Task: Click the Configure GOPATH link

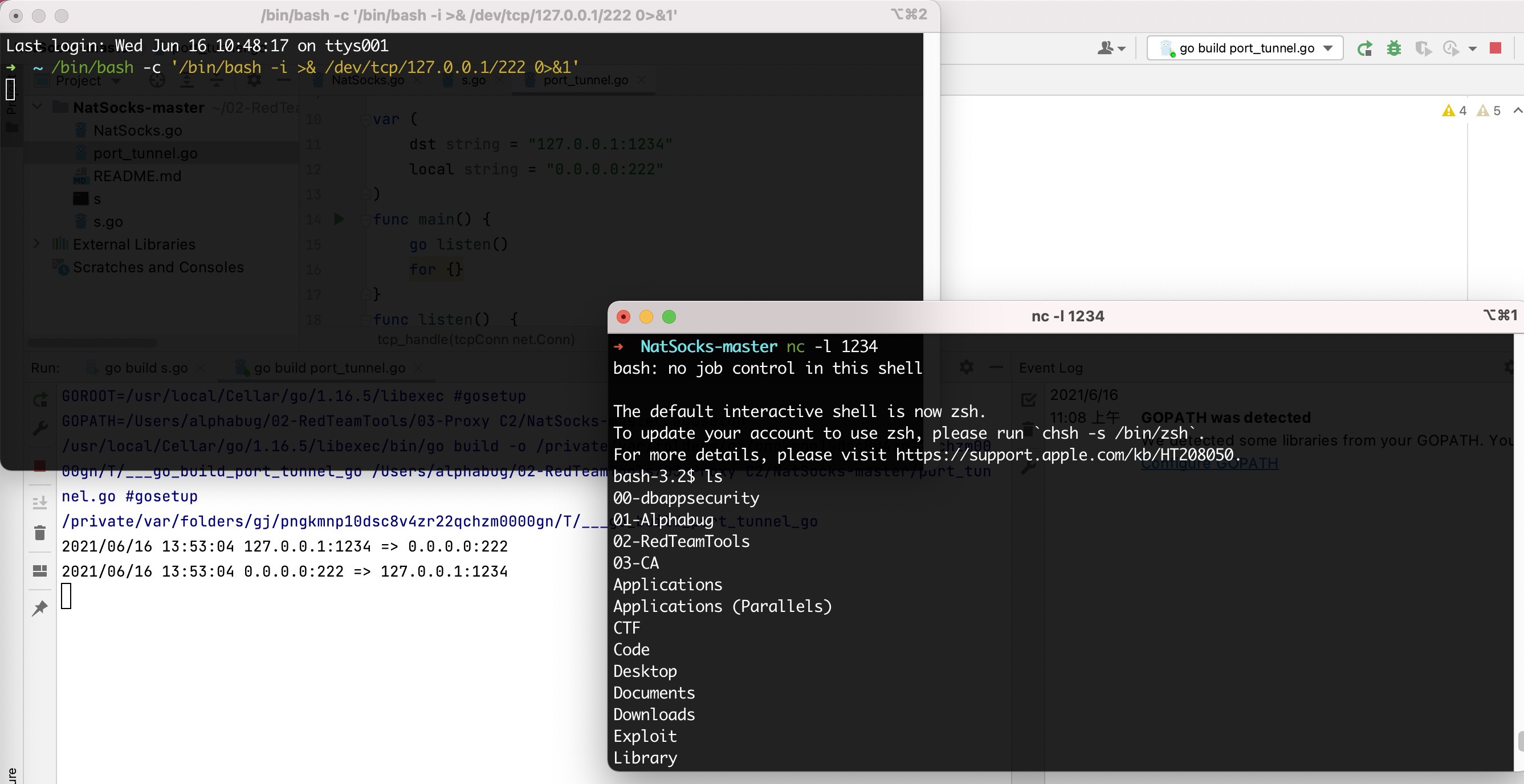Action: pyautogui.click(x=1209, y=464)
